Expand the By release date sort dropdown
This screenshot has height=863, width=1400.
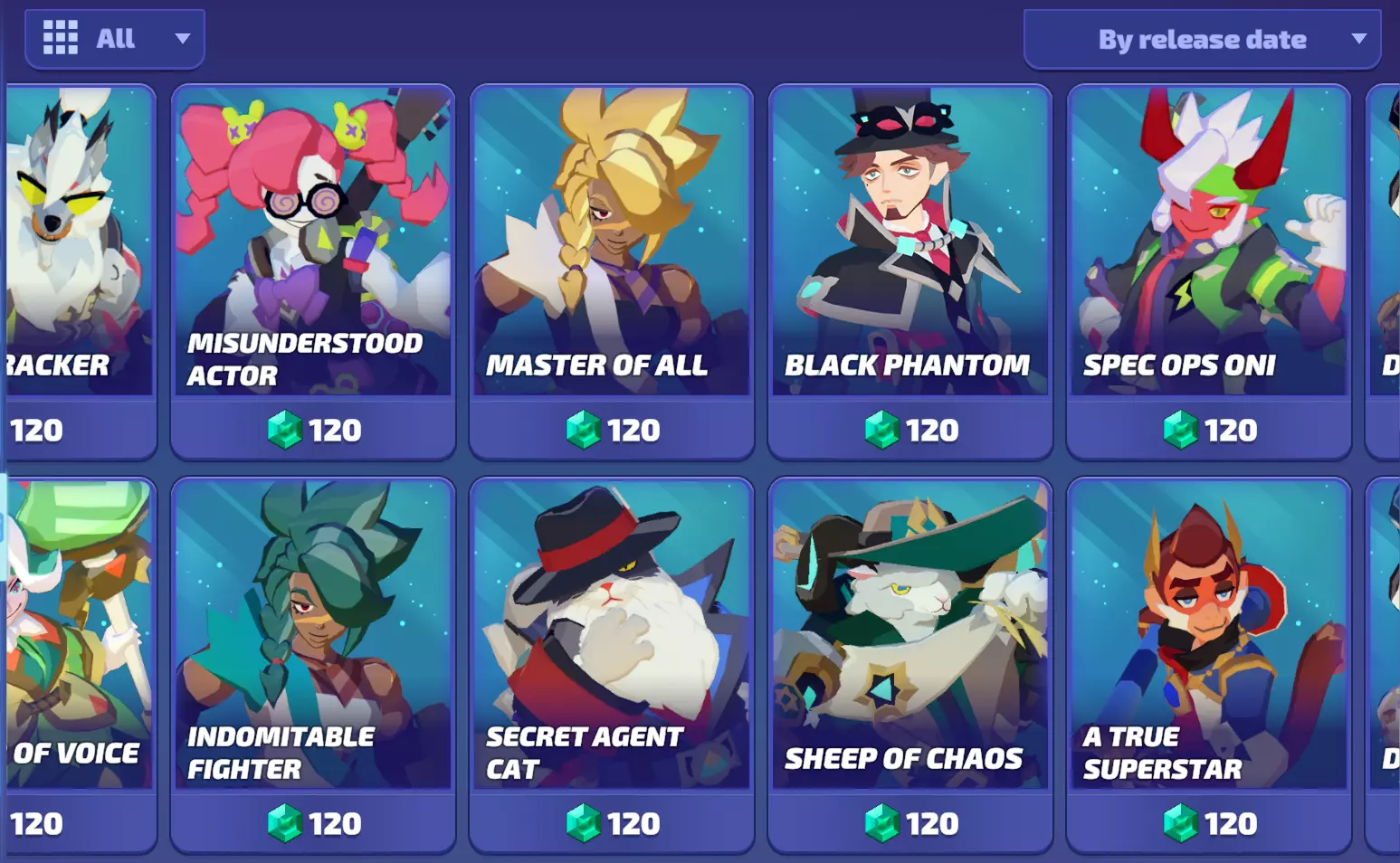pos(1202,39)
